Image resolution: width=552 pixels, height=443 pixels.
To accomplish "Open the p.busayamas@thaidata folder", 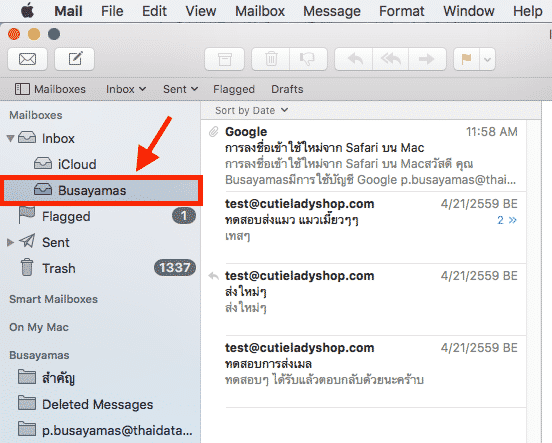I will (101, 430).
